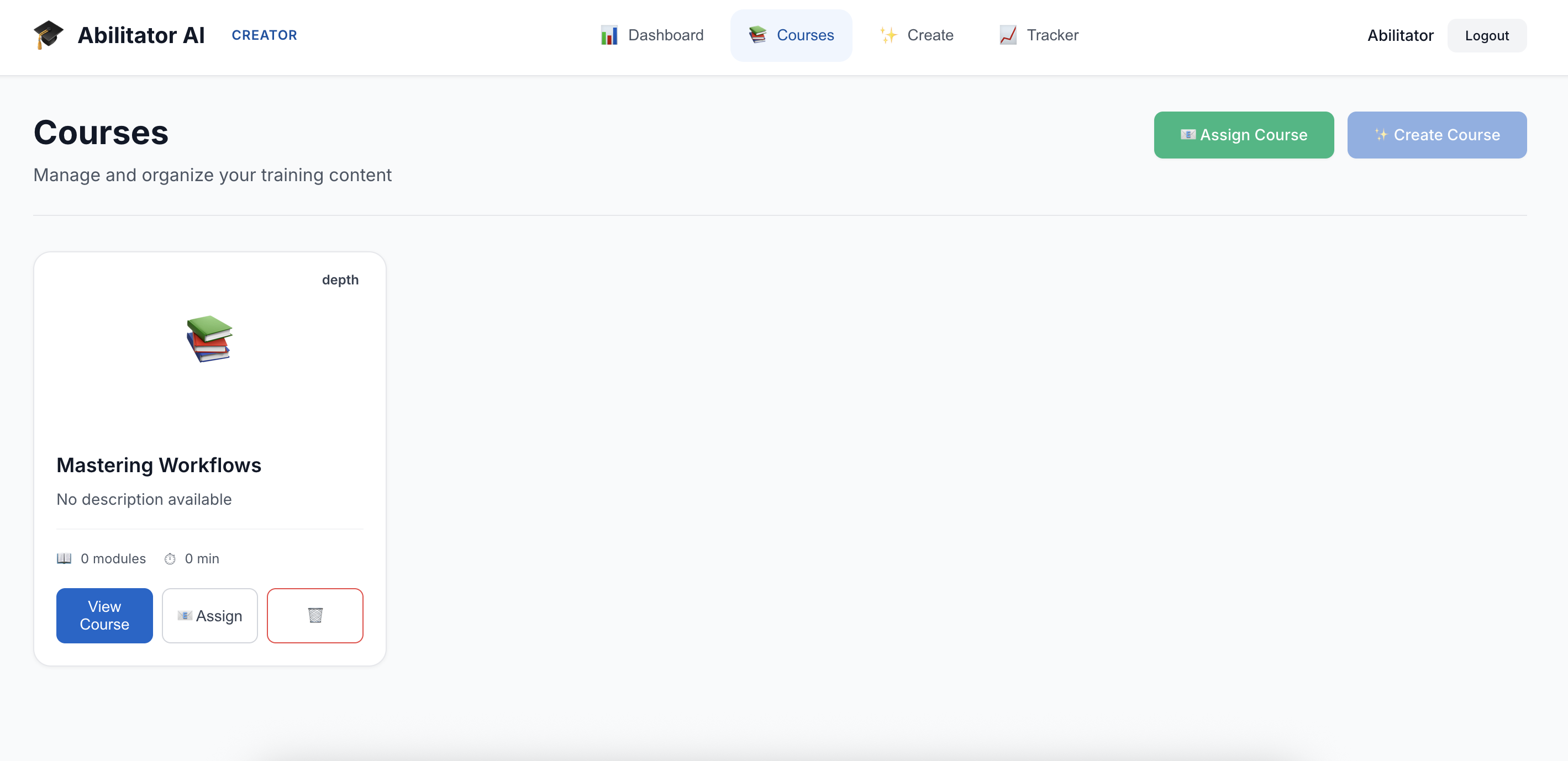Click the trash icon to delete Mastering Workflows

click(315, 615)
